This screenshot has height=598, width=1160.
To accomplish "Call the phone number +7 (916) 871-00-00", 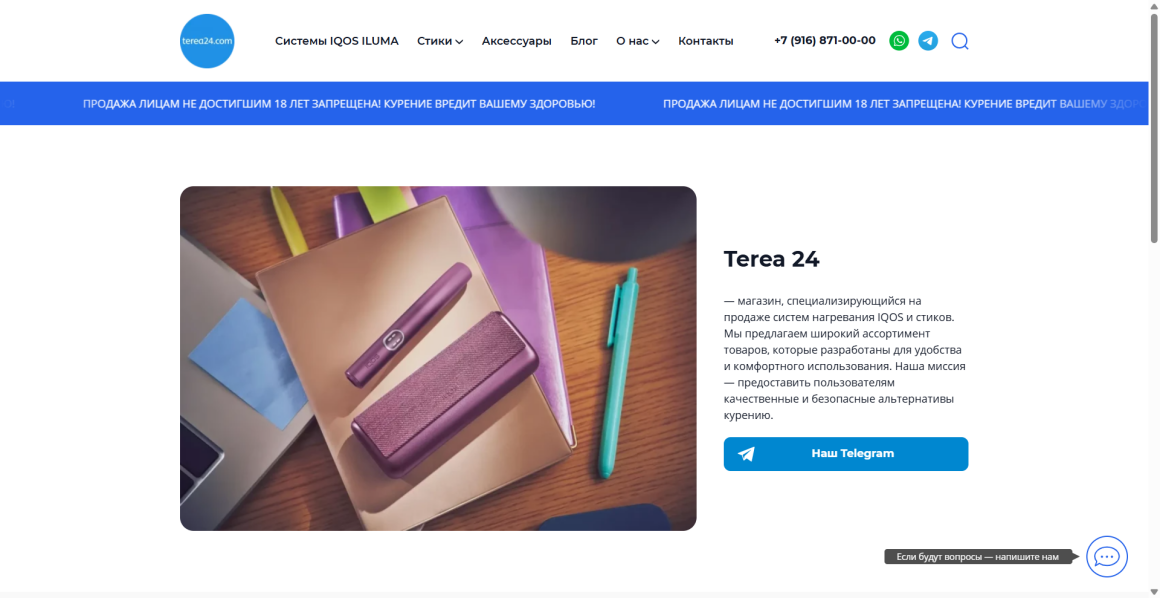I will (825, 41).
